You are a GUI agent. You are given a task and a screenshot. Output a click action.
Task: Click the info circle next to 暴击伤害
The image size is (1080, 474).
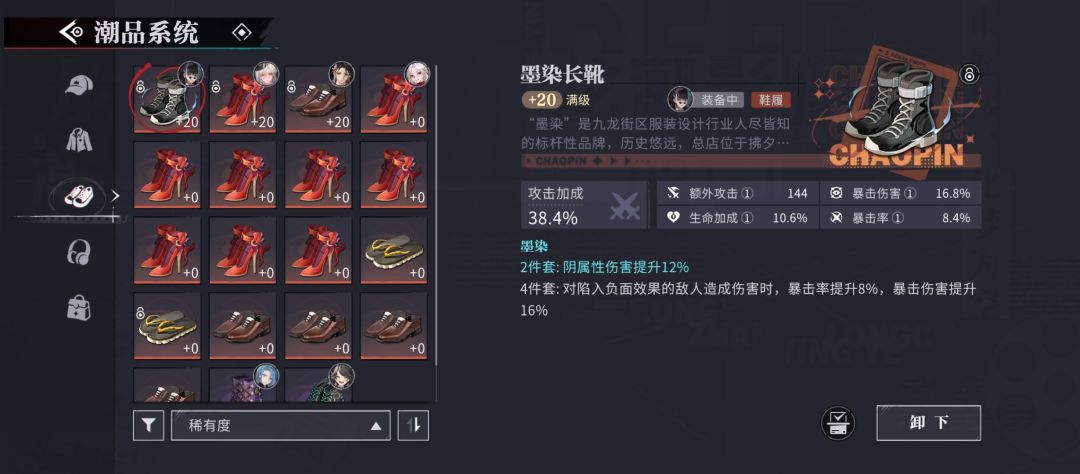click(910, 194)
